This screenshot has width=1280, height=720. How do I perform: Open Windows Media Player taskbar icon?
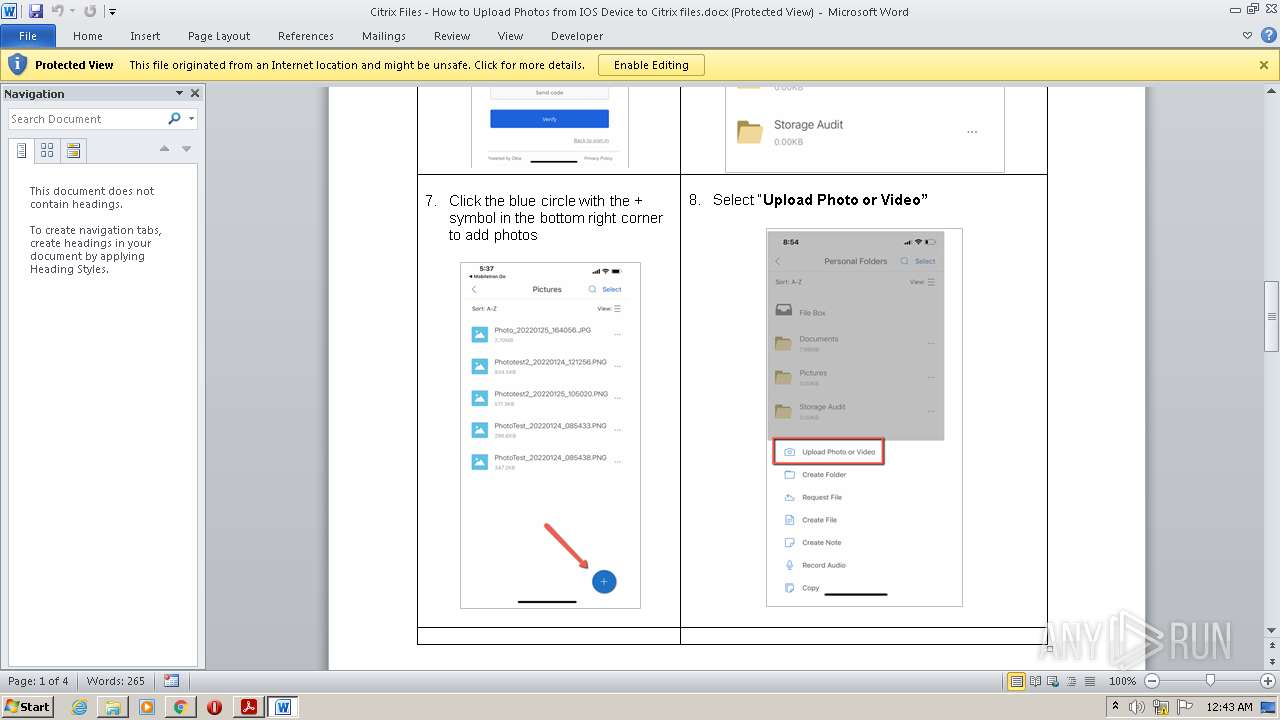147,707
